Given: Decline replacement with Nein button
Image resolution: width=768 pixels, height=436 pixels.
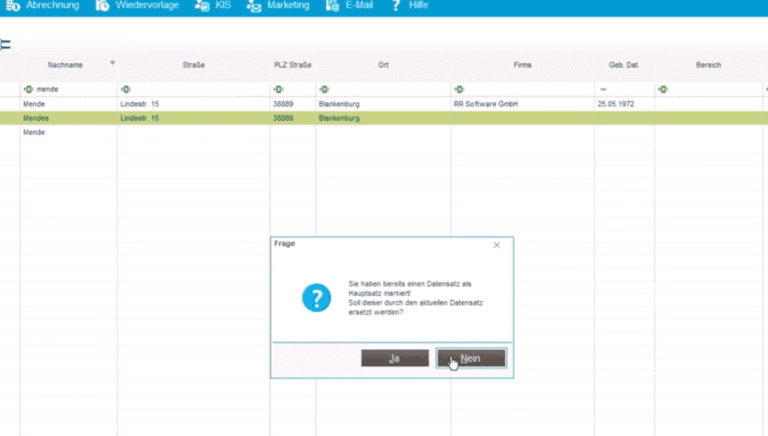Looking at the screenshot, I should point(471,358).
